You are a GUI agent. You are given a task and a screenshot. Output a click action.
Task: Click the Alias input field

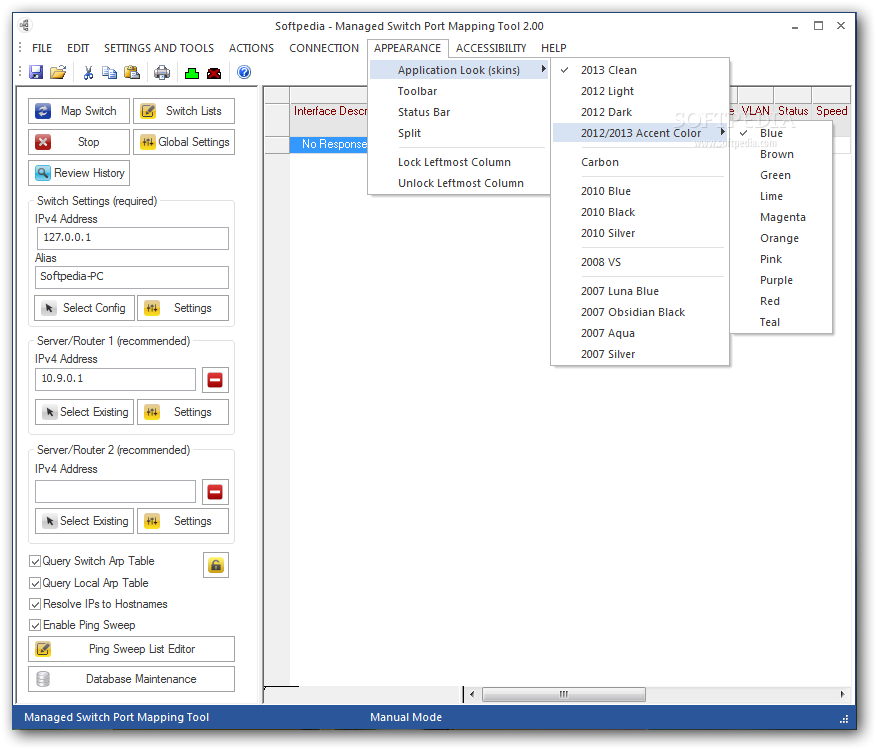(x=133, y=277)
